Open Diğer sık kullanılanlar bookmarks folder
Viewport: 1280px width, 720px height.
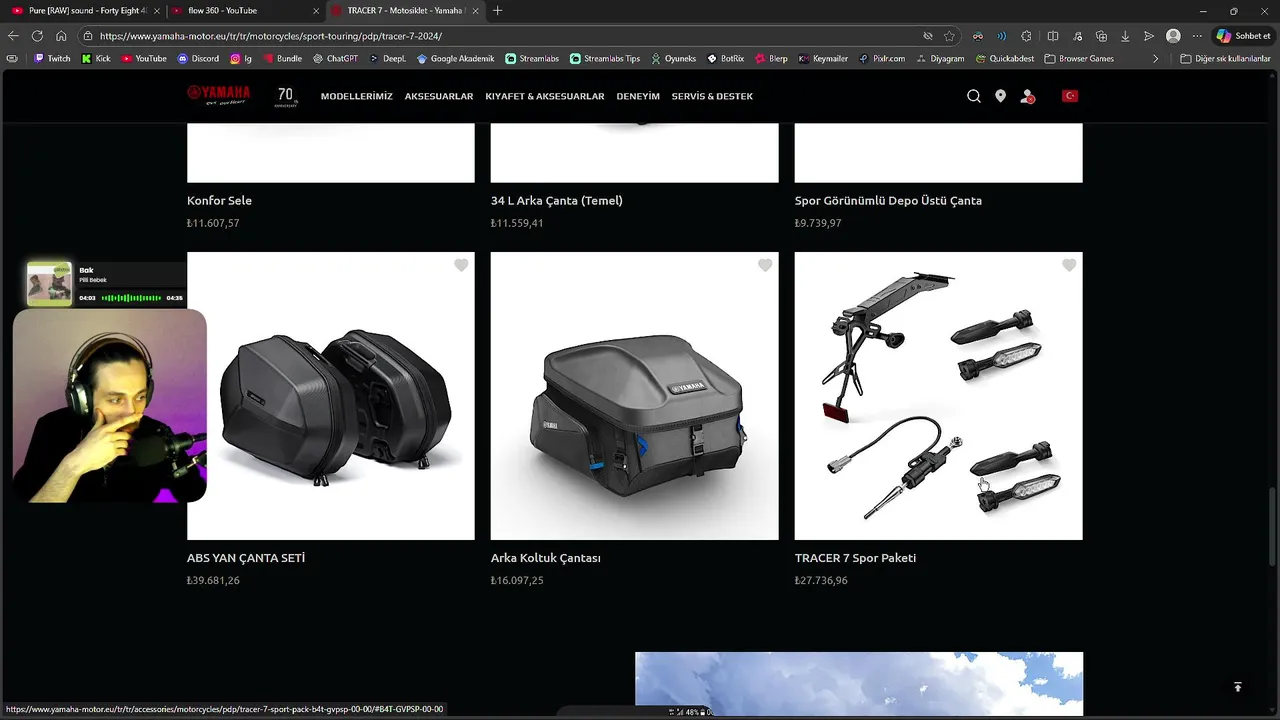pos(1225,59)
